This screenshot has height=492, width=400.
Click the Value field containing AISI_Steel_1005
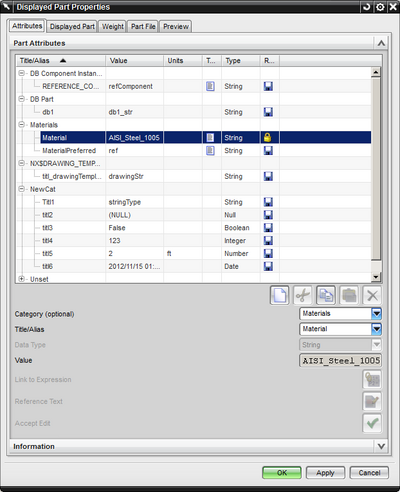(x=340, y=360)
